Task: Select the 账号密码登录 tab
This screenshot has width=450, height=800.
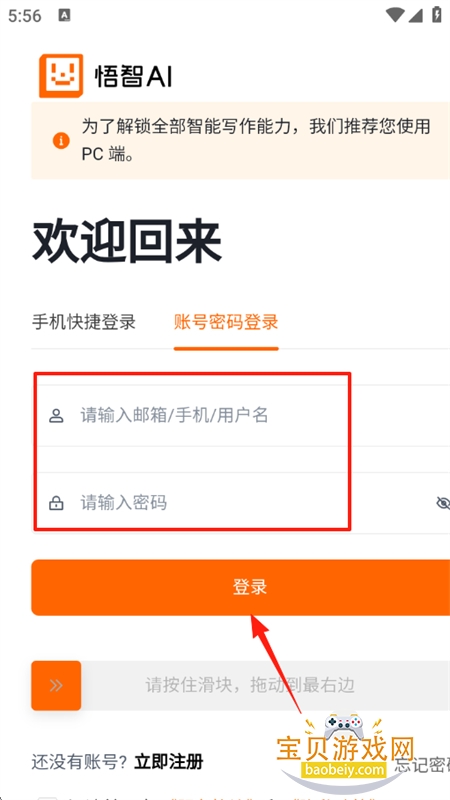Action: pyautogui.click(x=226, y=322)
